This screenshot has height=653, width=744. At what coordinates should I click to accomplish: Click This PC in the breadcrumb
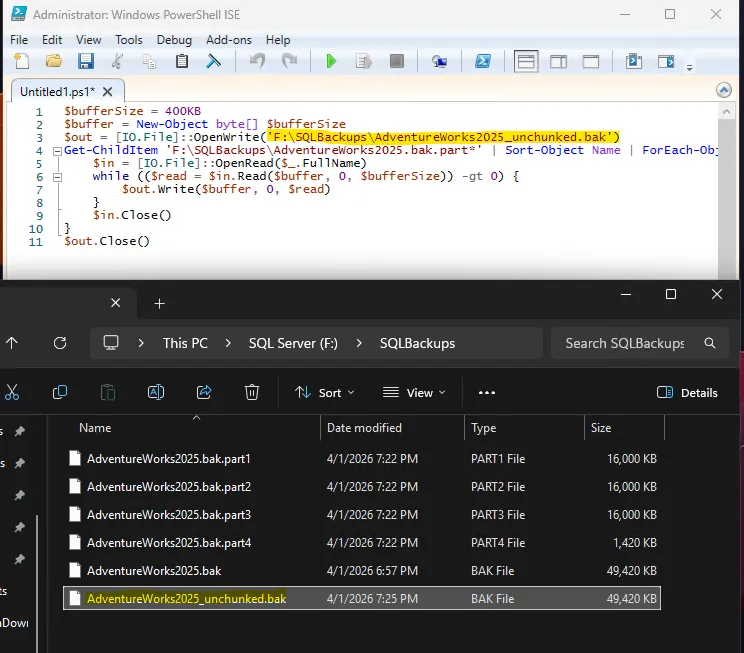[x=185, y=343]
